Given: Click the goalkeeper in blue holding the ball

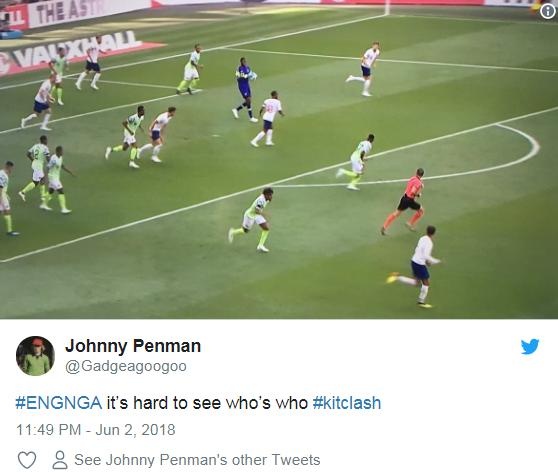Looking at the screenshot, I should pyautogui.click(x=244, y=90).
